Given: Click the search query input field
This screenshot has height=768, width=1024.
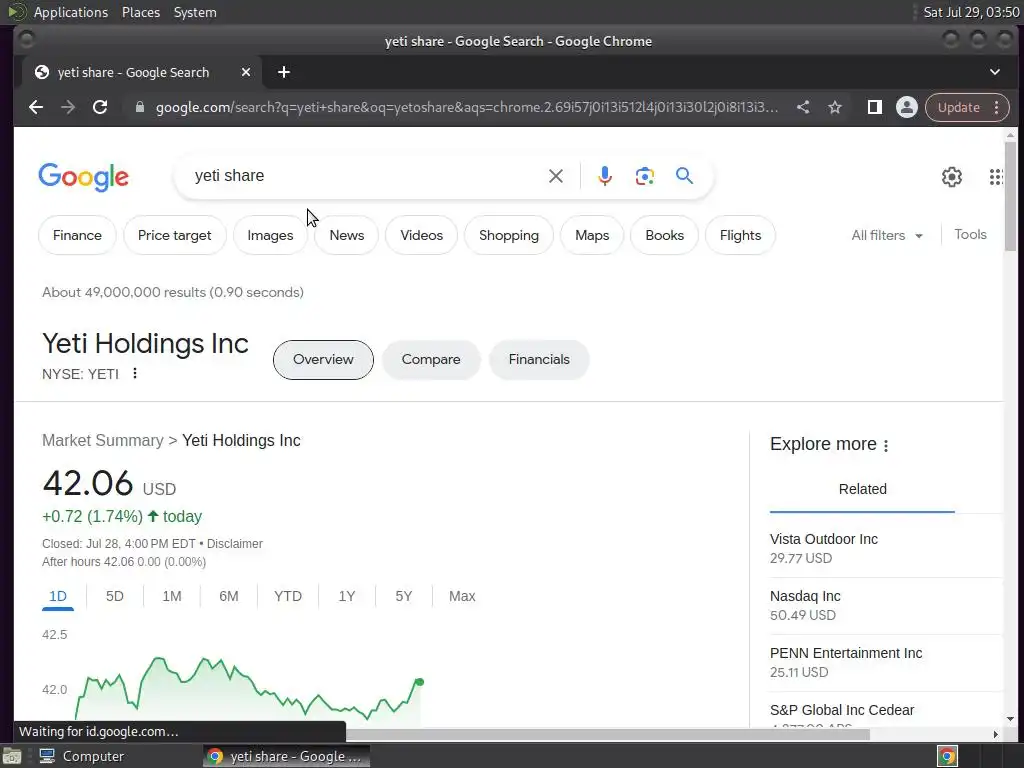Looking at the screenshot, I should coord(366,176).
